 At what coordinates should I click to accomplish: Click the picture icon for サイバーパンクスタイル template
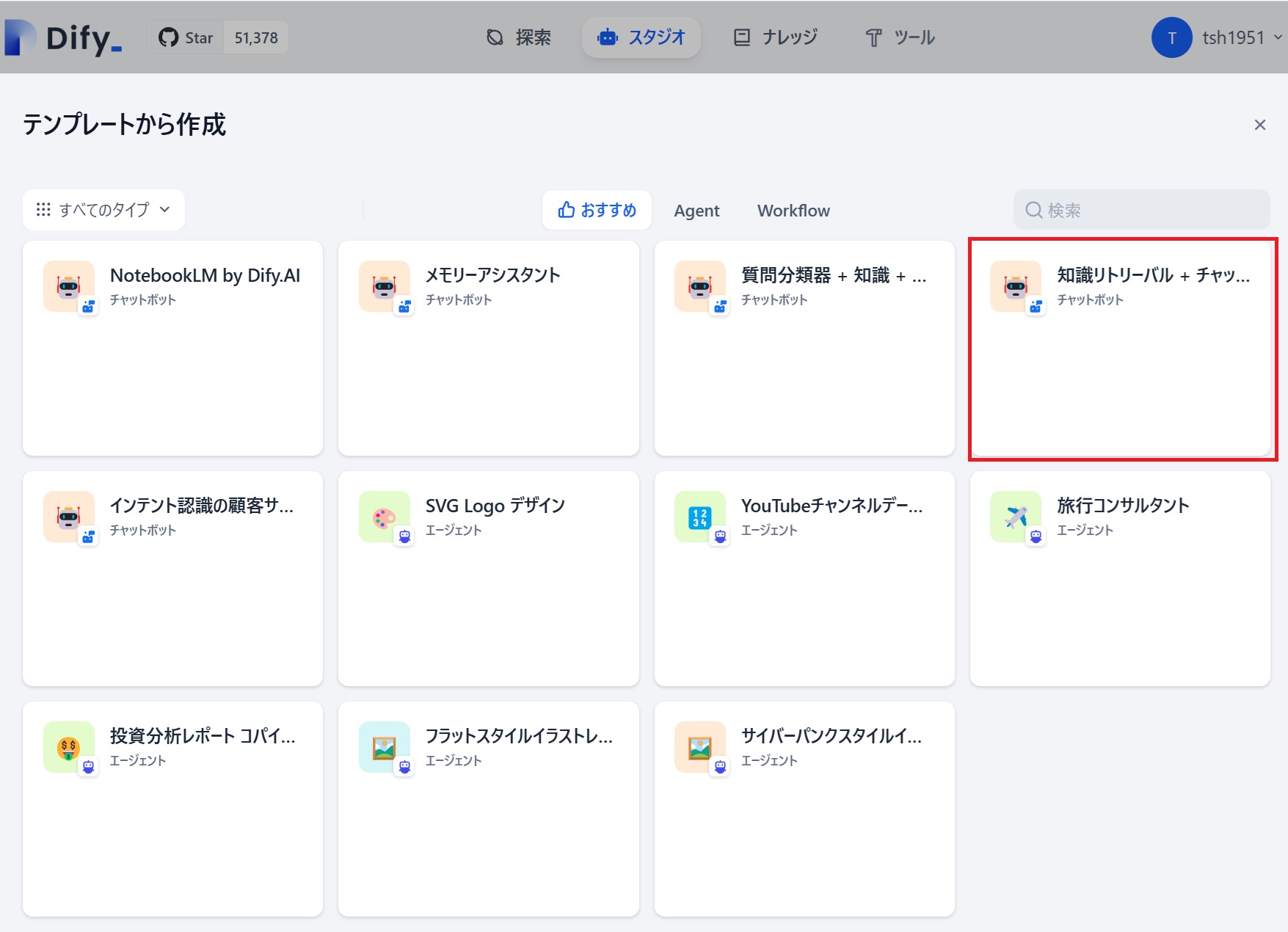(x=700, y=747)
